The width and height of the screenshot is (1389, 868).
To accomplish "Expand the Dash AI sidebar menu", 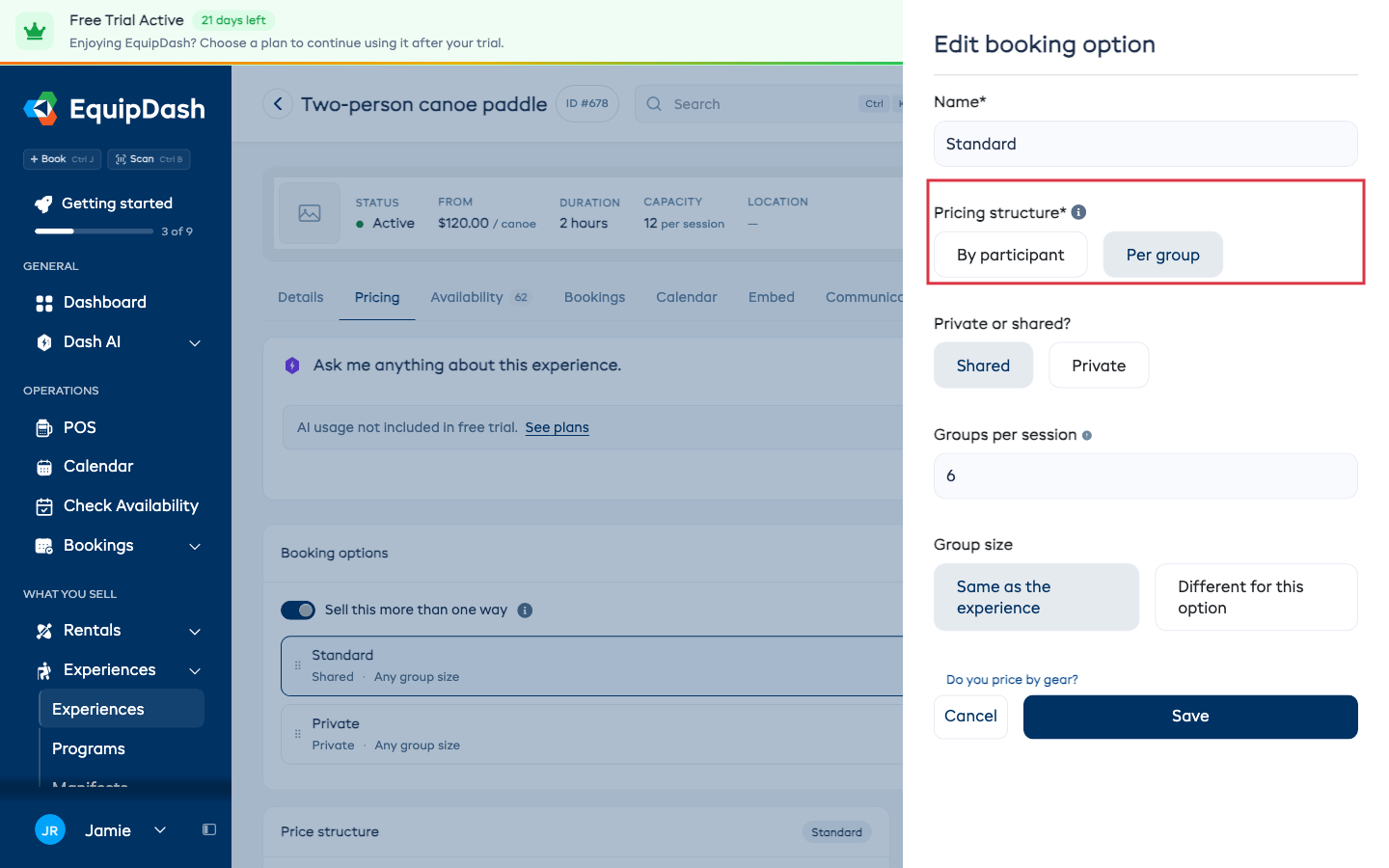I will (x=195, y=343).
